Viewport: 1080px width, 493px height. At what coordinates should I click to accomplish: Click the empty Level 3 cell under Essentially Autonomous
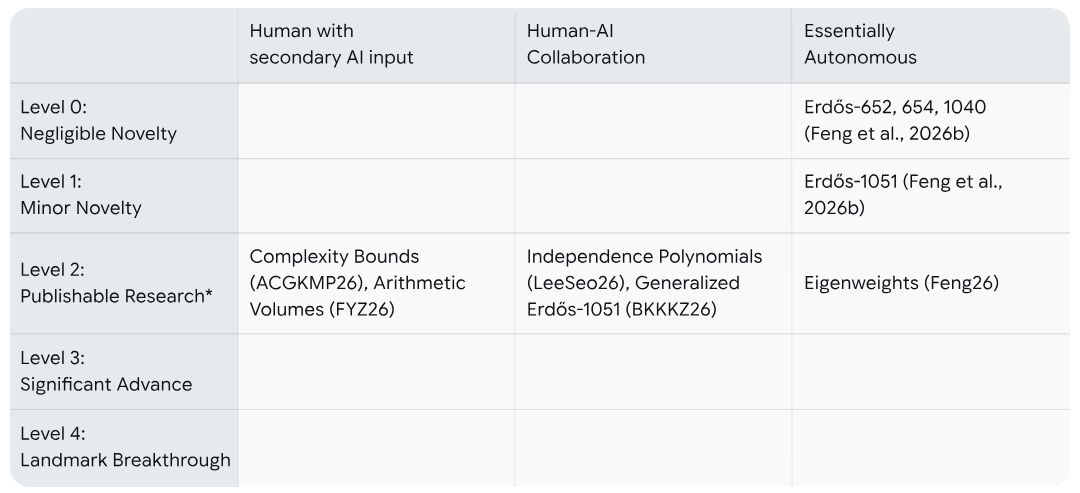pos(930,371)
